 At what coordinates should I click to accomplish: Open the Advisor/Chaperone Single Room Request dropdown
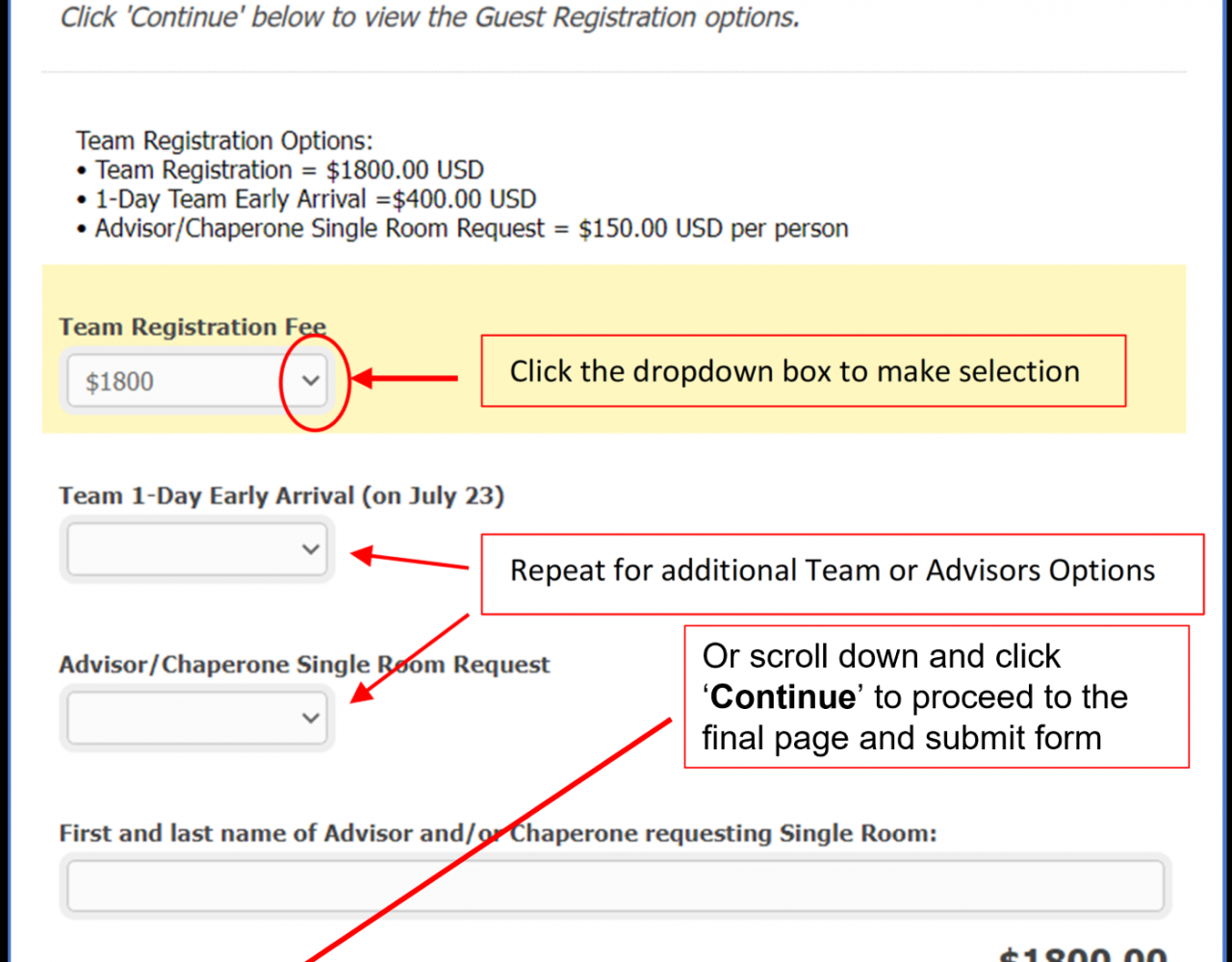coord(197,718)
